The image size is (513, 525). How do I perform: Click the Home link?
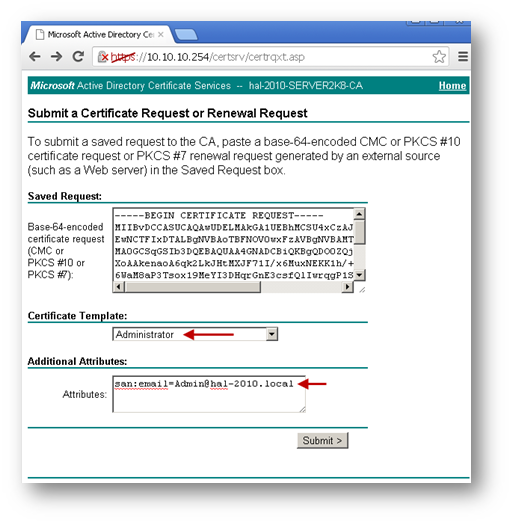[452, 86]
